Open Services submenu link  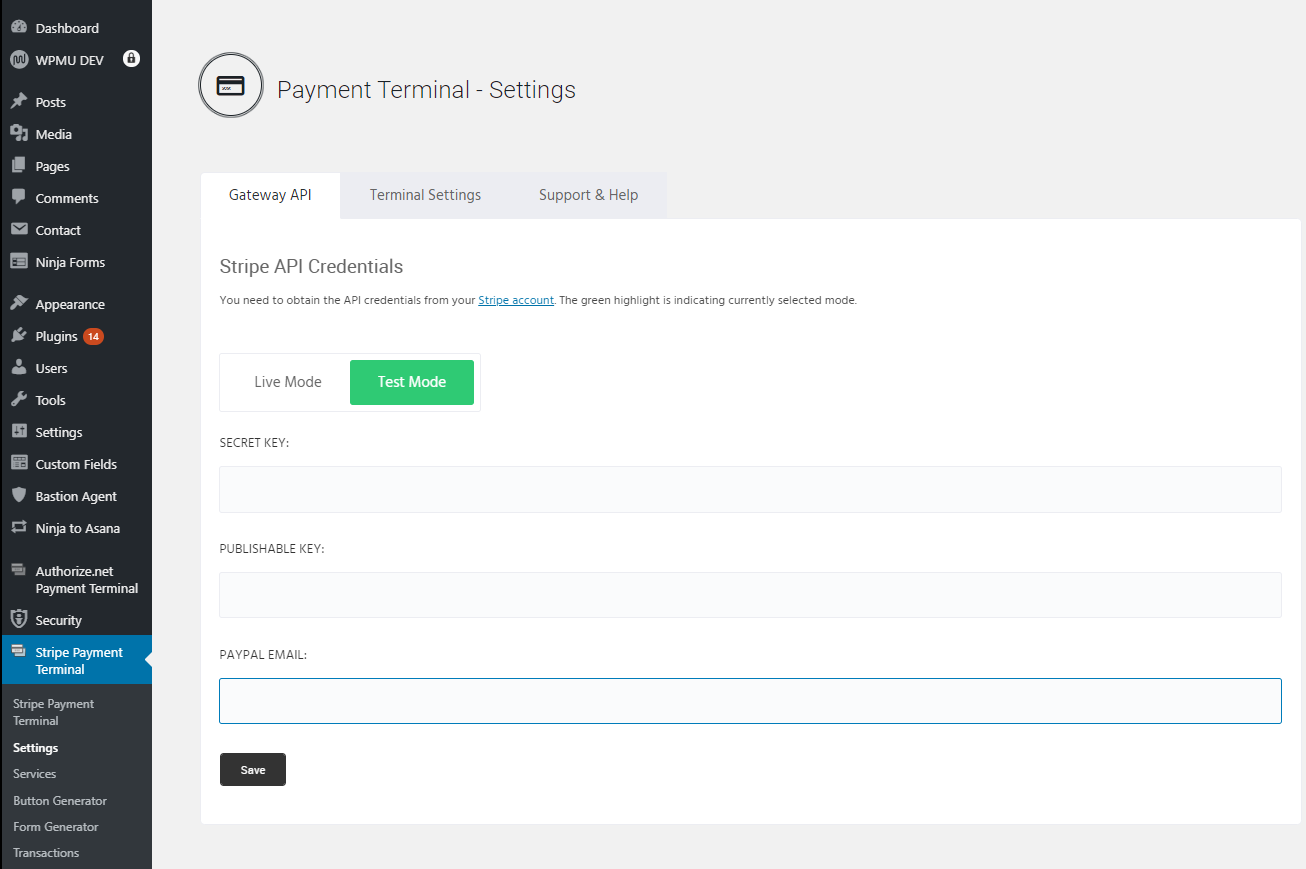pyautogui.click(x=34, y=774)
